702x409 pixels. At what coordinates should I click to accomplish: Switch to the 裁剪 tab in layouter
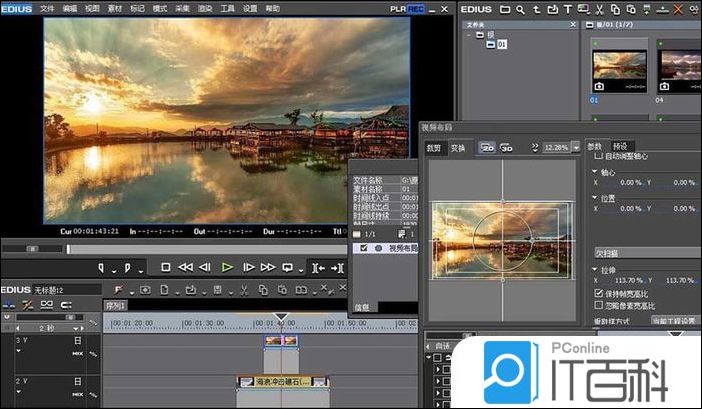[x=435, y=147]
